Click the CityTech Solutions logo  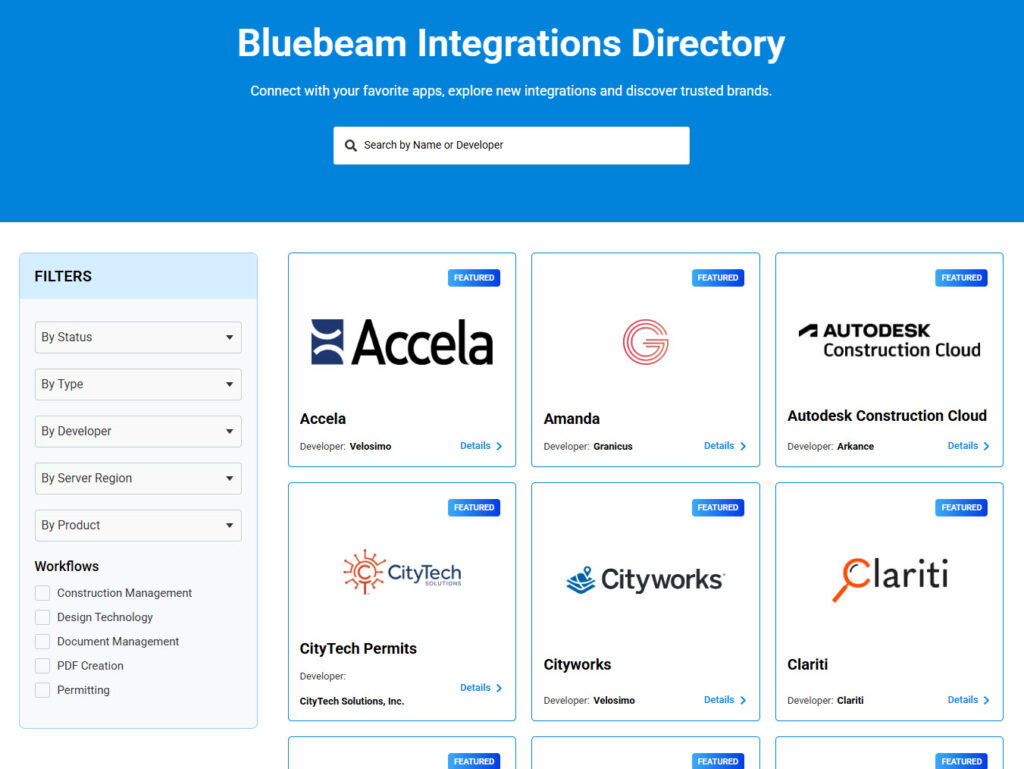(402, 572)
